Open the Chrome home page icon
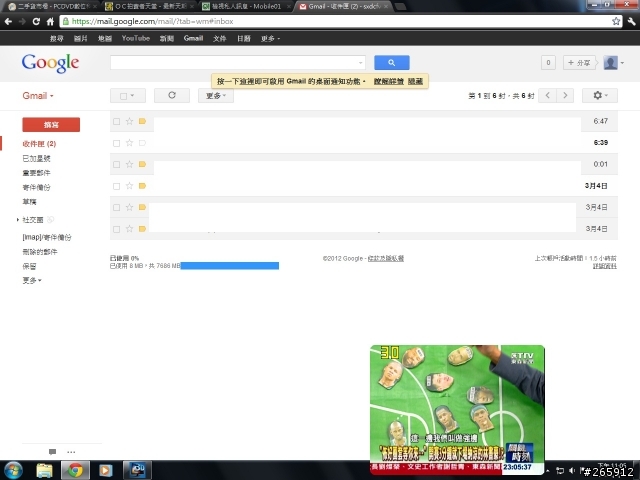Image resolution: width=640 pixels, height=480 pixels. (x=50, y=21)
